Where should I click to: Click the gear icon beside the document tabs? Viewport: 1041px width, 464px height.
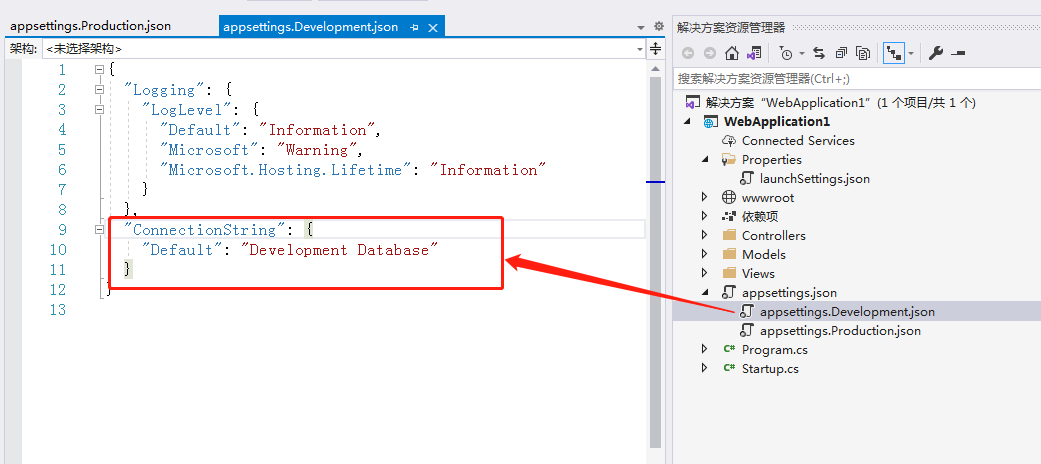[x=659, y=27]
